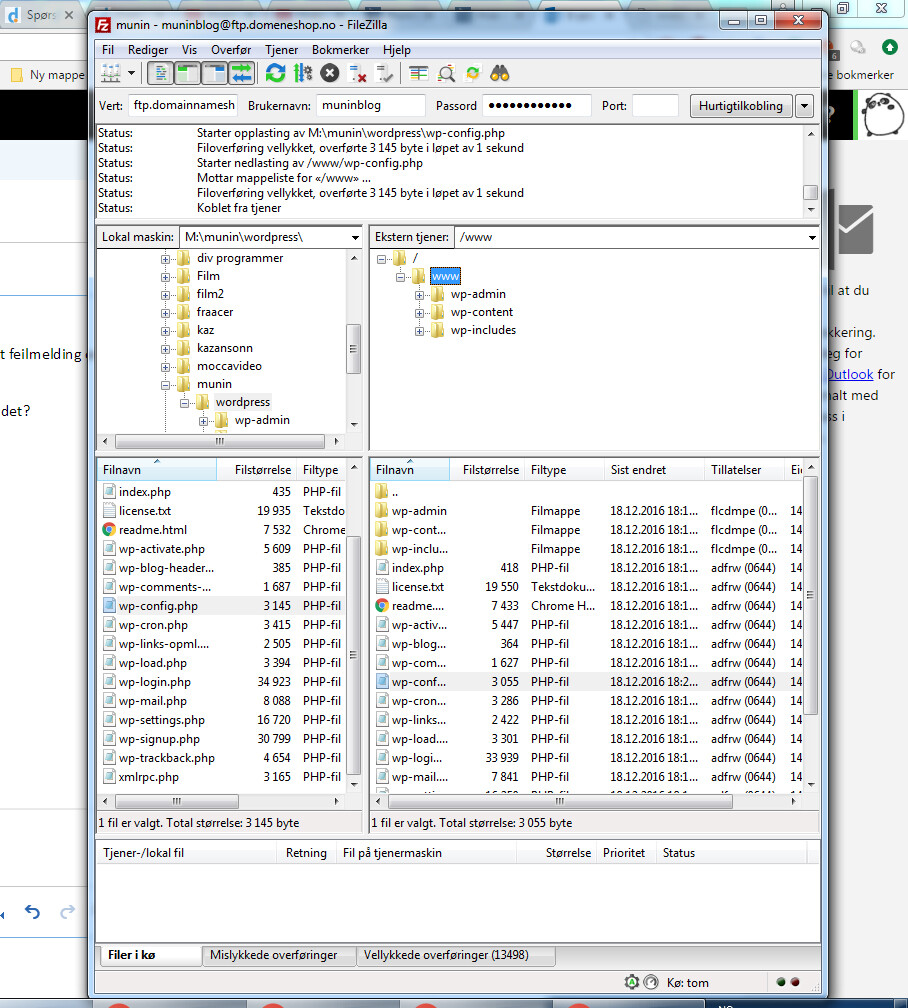Click the remote file list vertical scrollbar
Image resolution: width=908 pixels, height=1008 pixels.
point(811,595)
